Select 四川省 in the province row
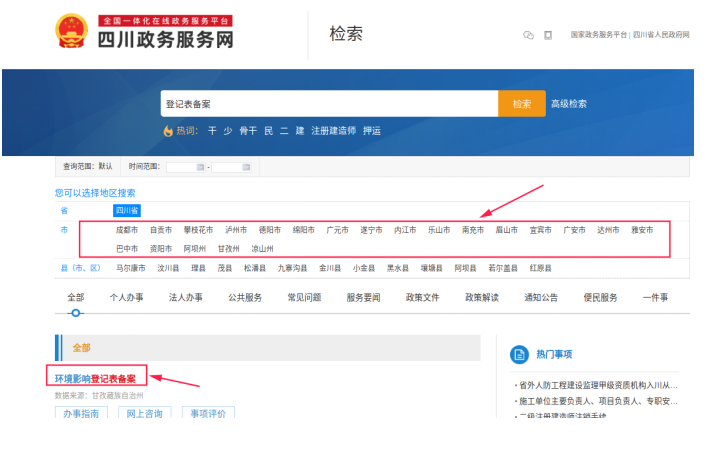This screenshot has height=456, width=709. click(x=127, y=211)
